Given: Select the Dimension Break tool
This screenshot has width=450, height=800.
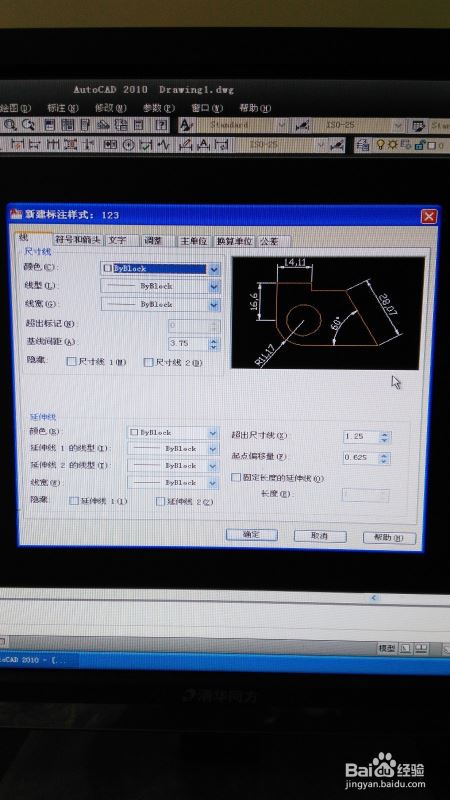Looking at the screenshot, I should click(89, 145).
